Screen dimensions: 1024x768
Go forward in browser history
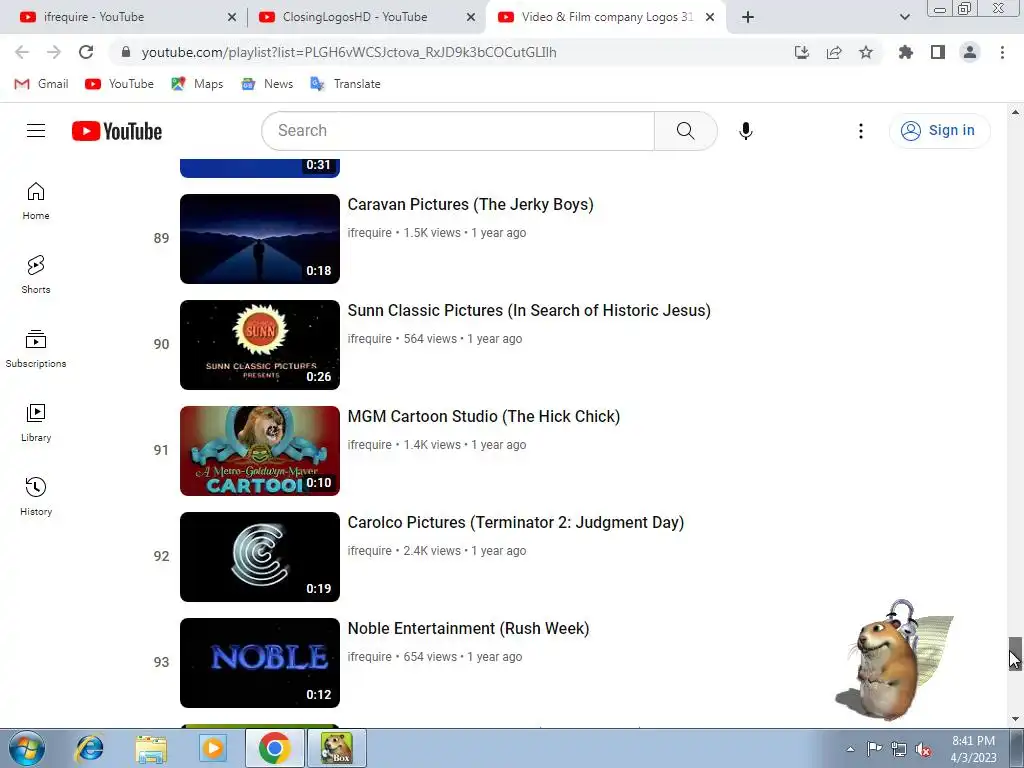pos(54,52)
